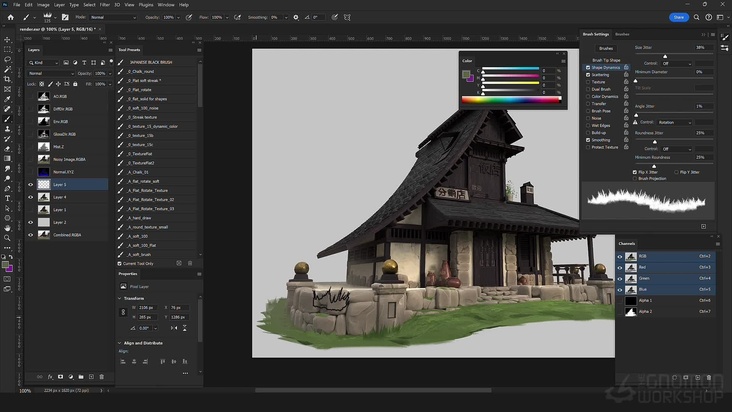Enable Dual Brush checkbox
Screen dimensions: 732x412
pyautogui.click(x=588, y=89)
